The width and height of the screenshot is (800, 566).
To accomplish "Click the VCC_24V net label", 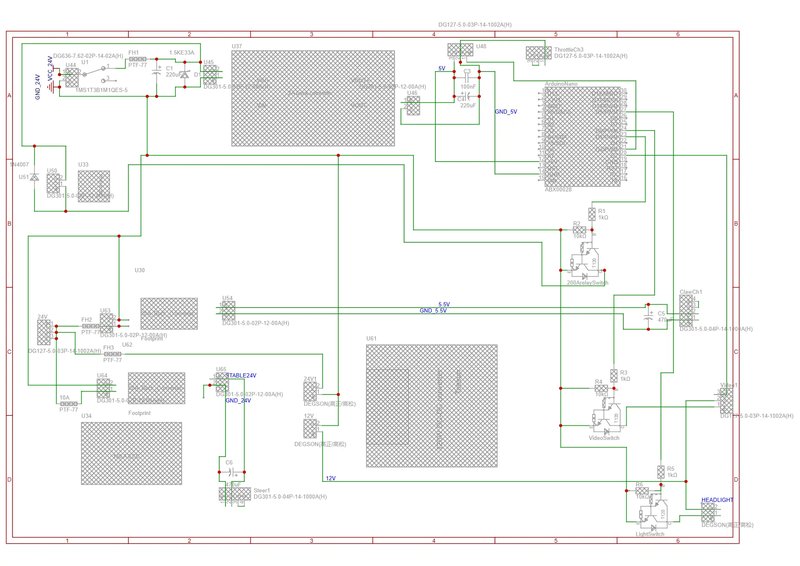I will coord(50,68).
